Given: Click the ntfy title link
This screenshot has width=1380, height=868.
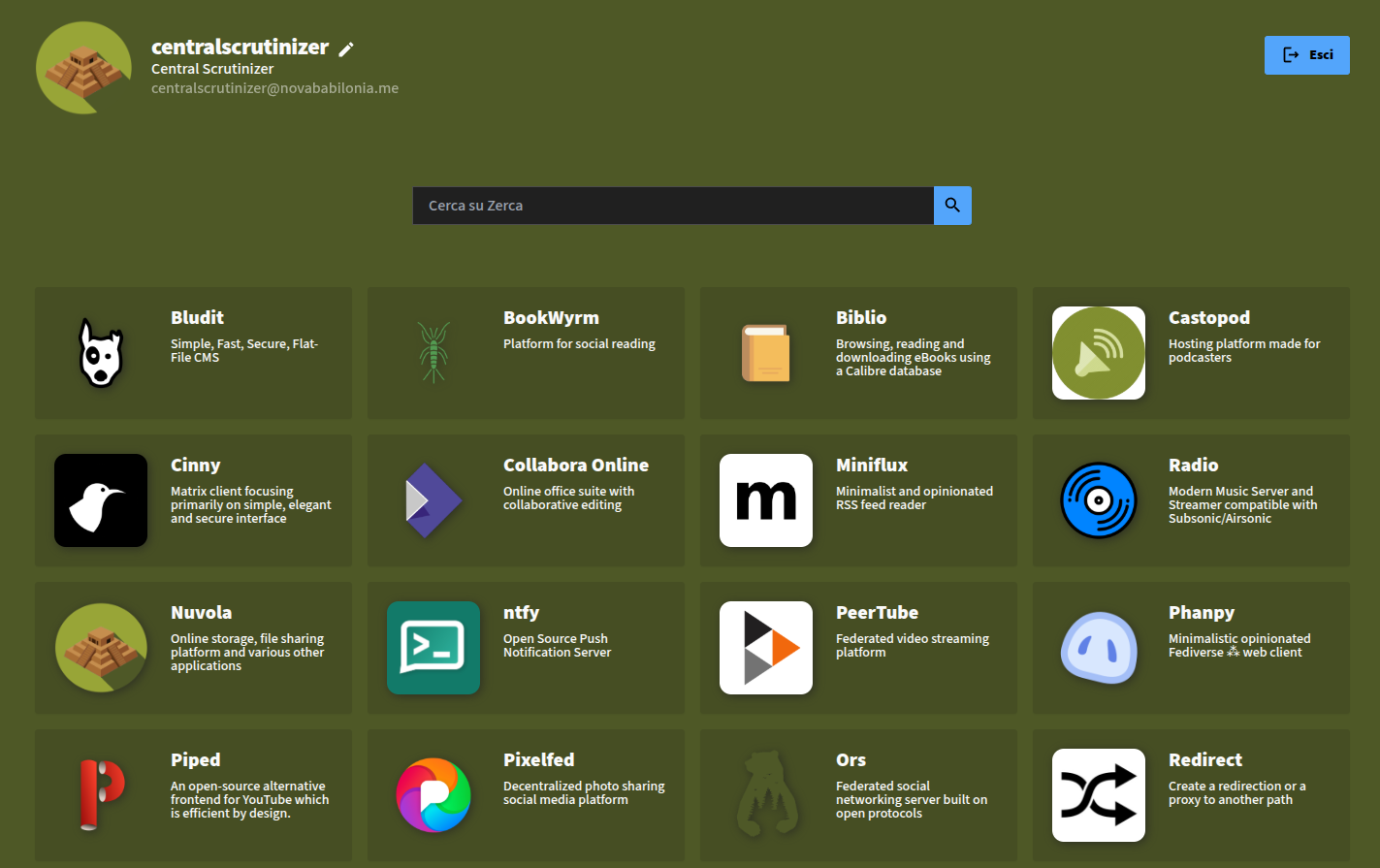Looking at the screenshot, I should (521, 612).
